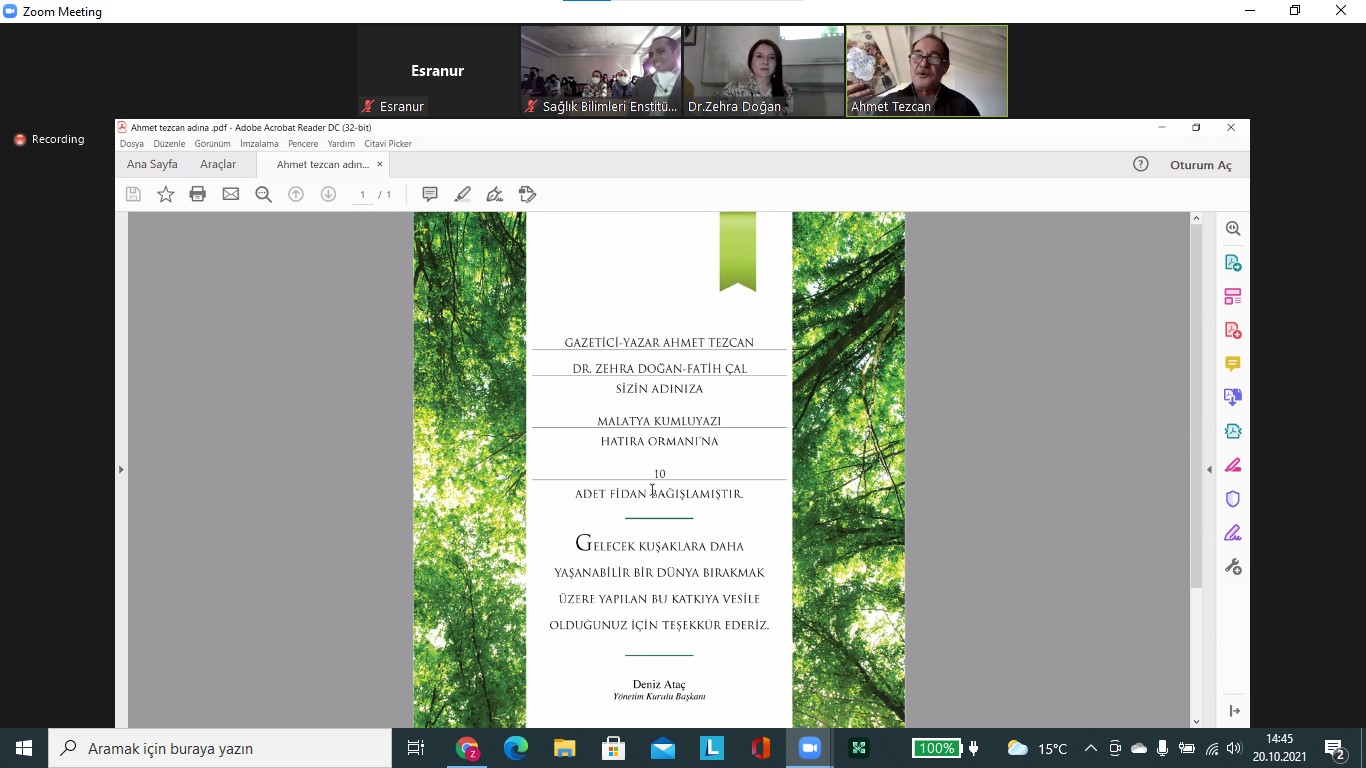The width and height of the screenshot is (1366, 768).
Task: Open the Görünüm menu
Action: [212, 144]
